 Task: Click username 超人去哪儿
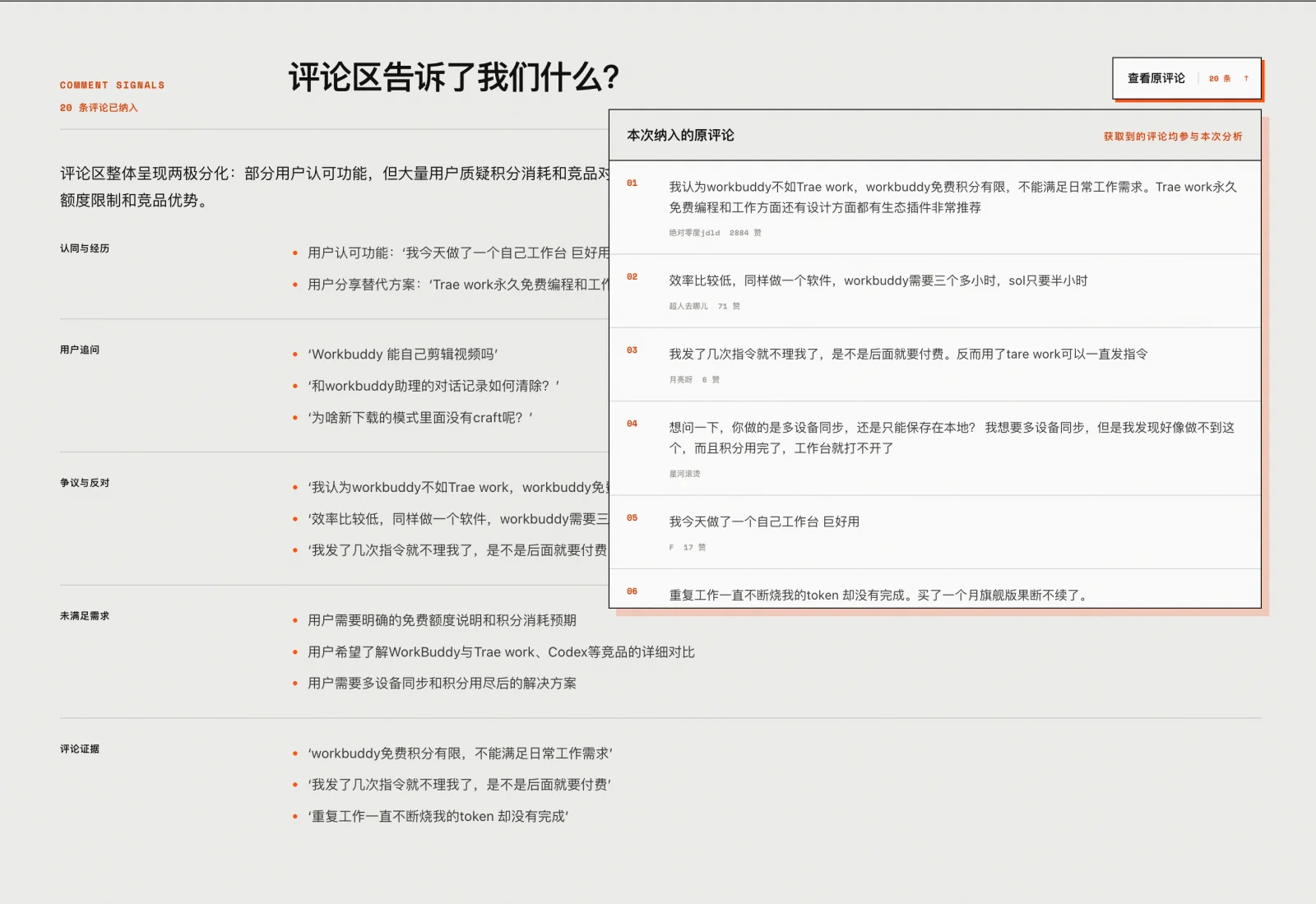tap(688, 306)
